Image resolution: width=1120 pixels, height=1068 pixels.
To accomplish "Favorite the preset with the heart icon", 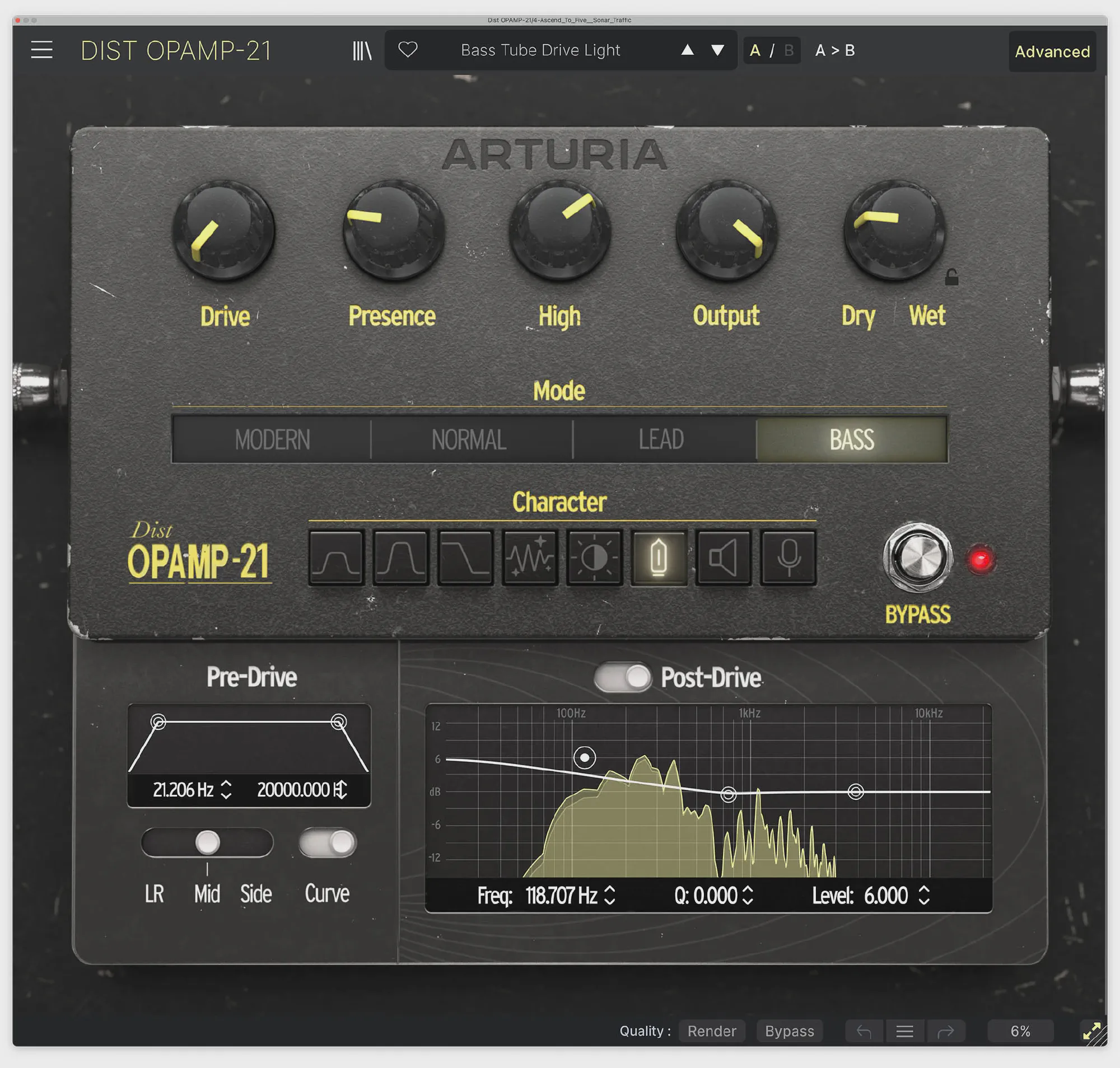I will point(408,50).
